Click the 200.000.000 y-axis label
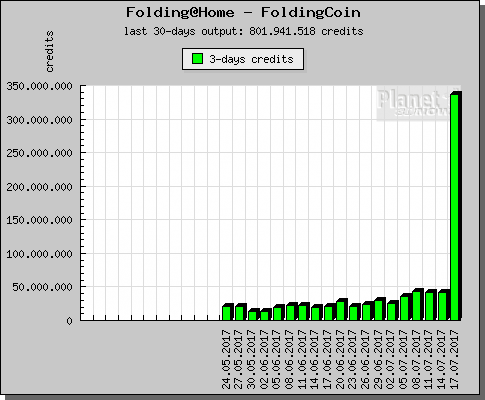Viewport: 485px width, 400px height. pos(39,187)
